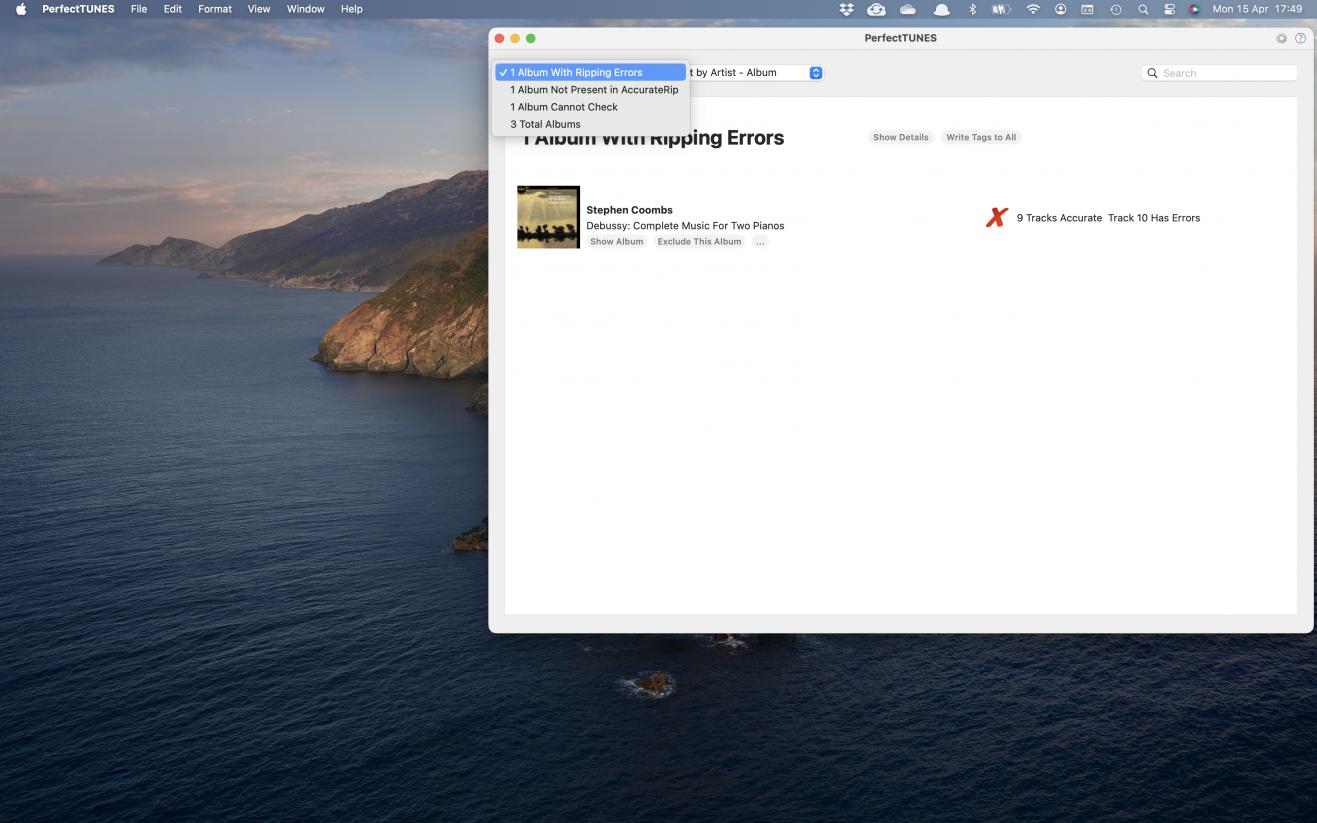The height and width of the screenshot is (823, 1317).
Task: Open the Wi-Fi menu bar icon
Action: coord(1032,9)
